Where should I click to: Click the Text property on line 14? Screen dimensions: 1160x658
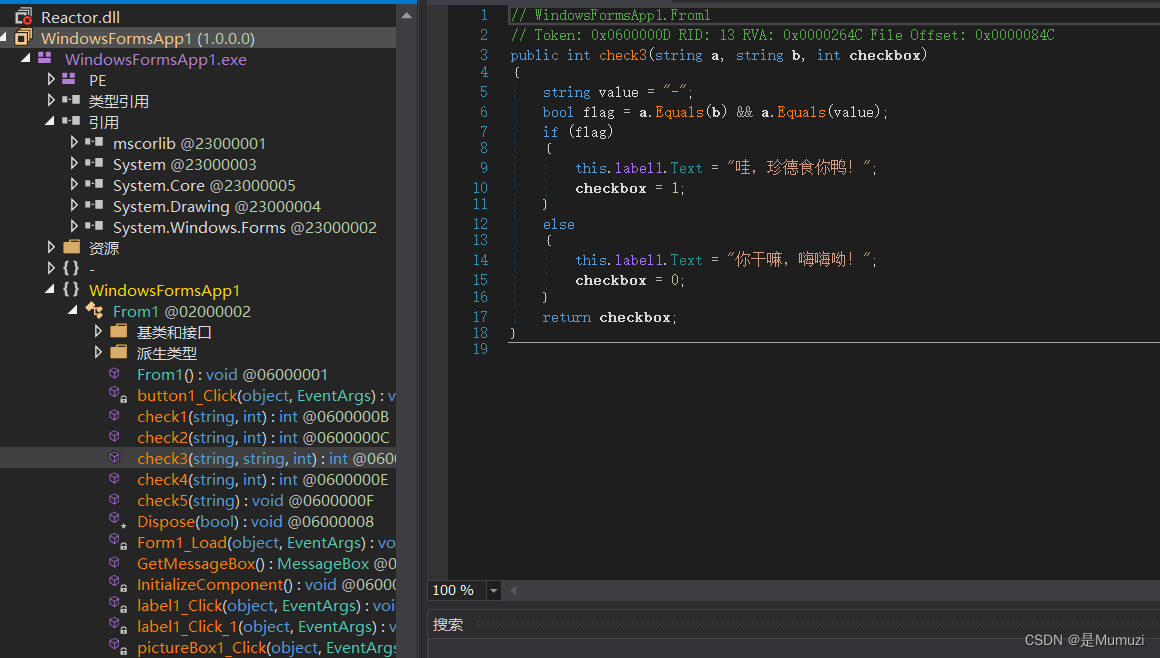687,260
